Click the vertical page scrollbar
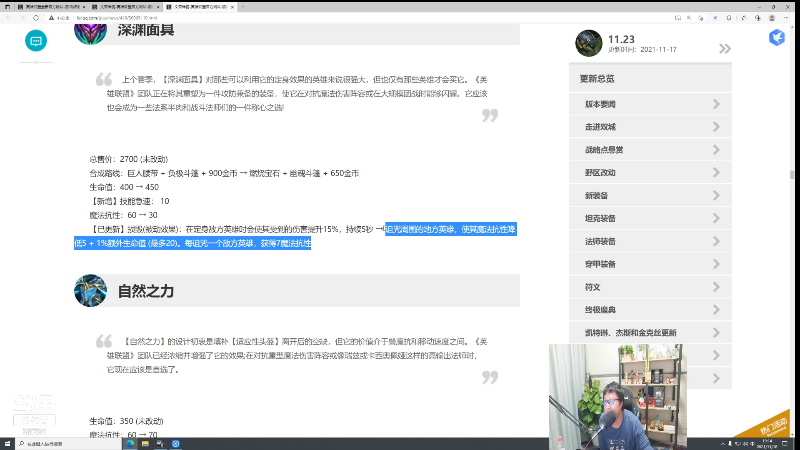Image resolution: width=800 pixels, height=450 pixels. tap(792, 175)
